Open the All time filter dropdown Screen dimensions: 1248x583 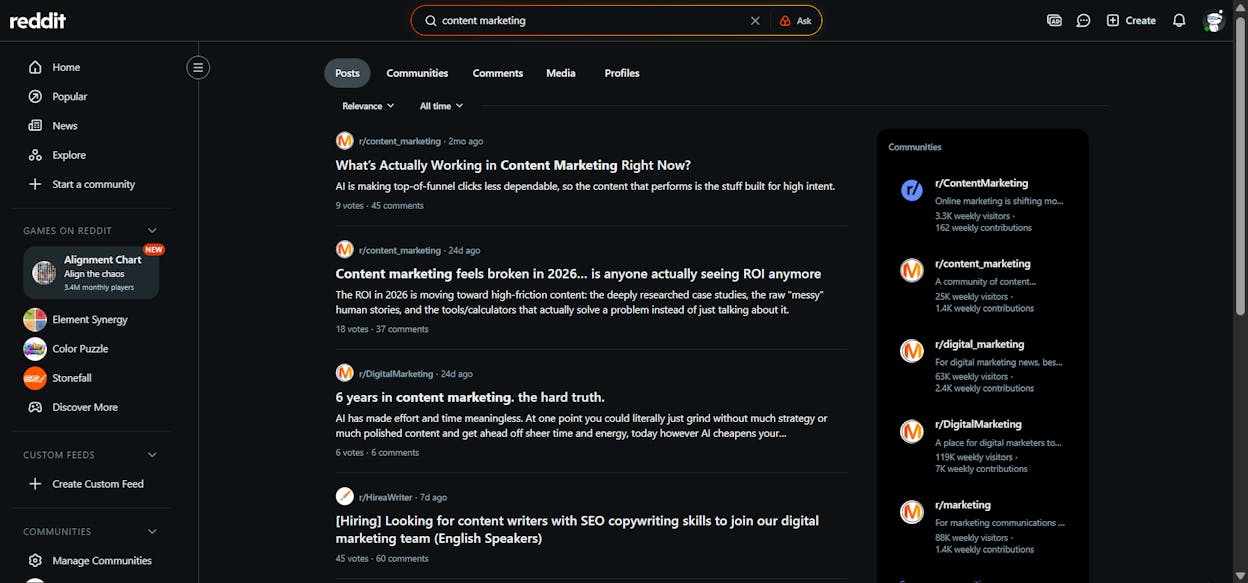(x=441, y=106)
